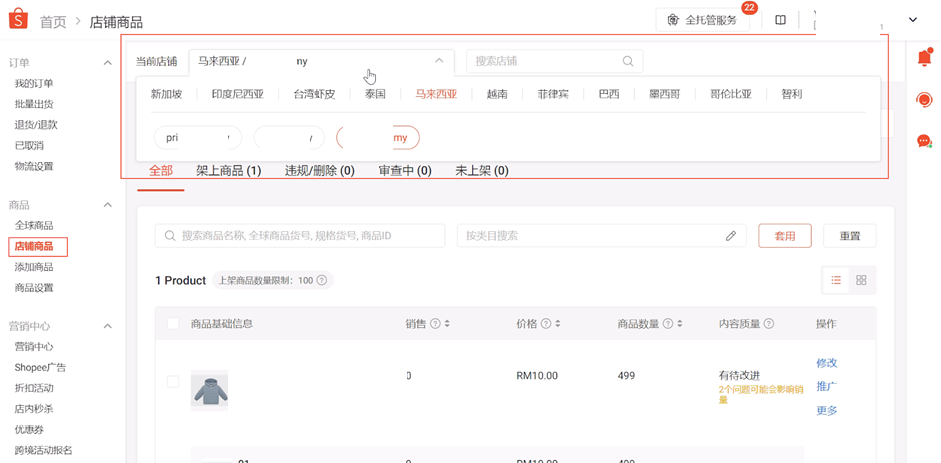Click 更多 link for the product

point(826,411)
